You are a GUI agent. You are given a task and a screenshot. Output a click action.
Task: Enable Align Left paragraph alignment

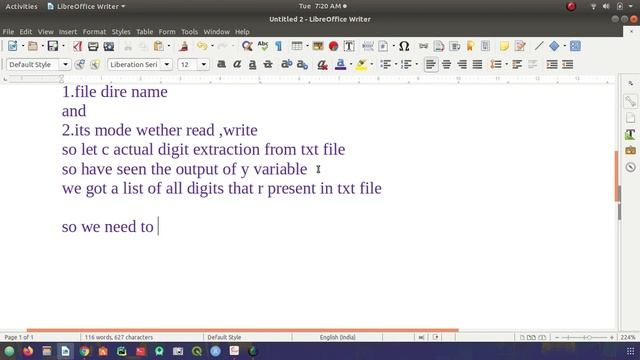tap(431, 64)
